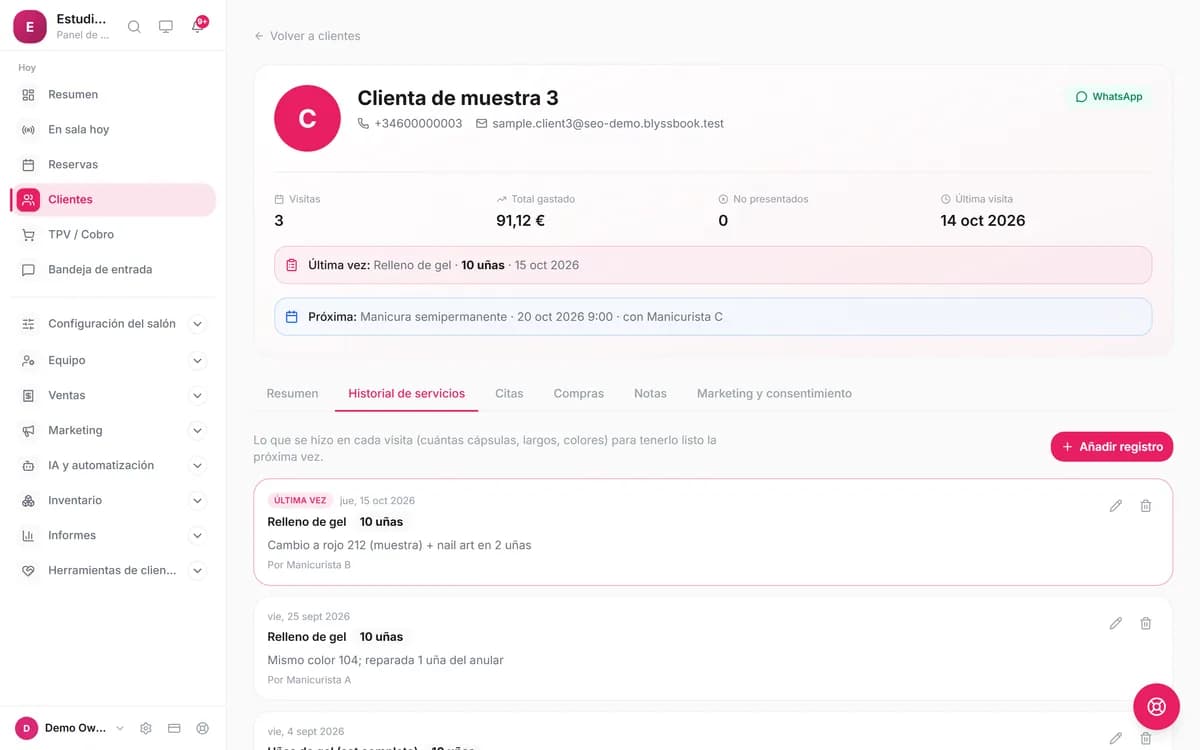Delete the 4 sept 2026 record
The height and width of the screenshot is (750, 1200).
point(1146,738)
